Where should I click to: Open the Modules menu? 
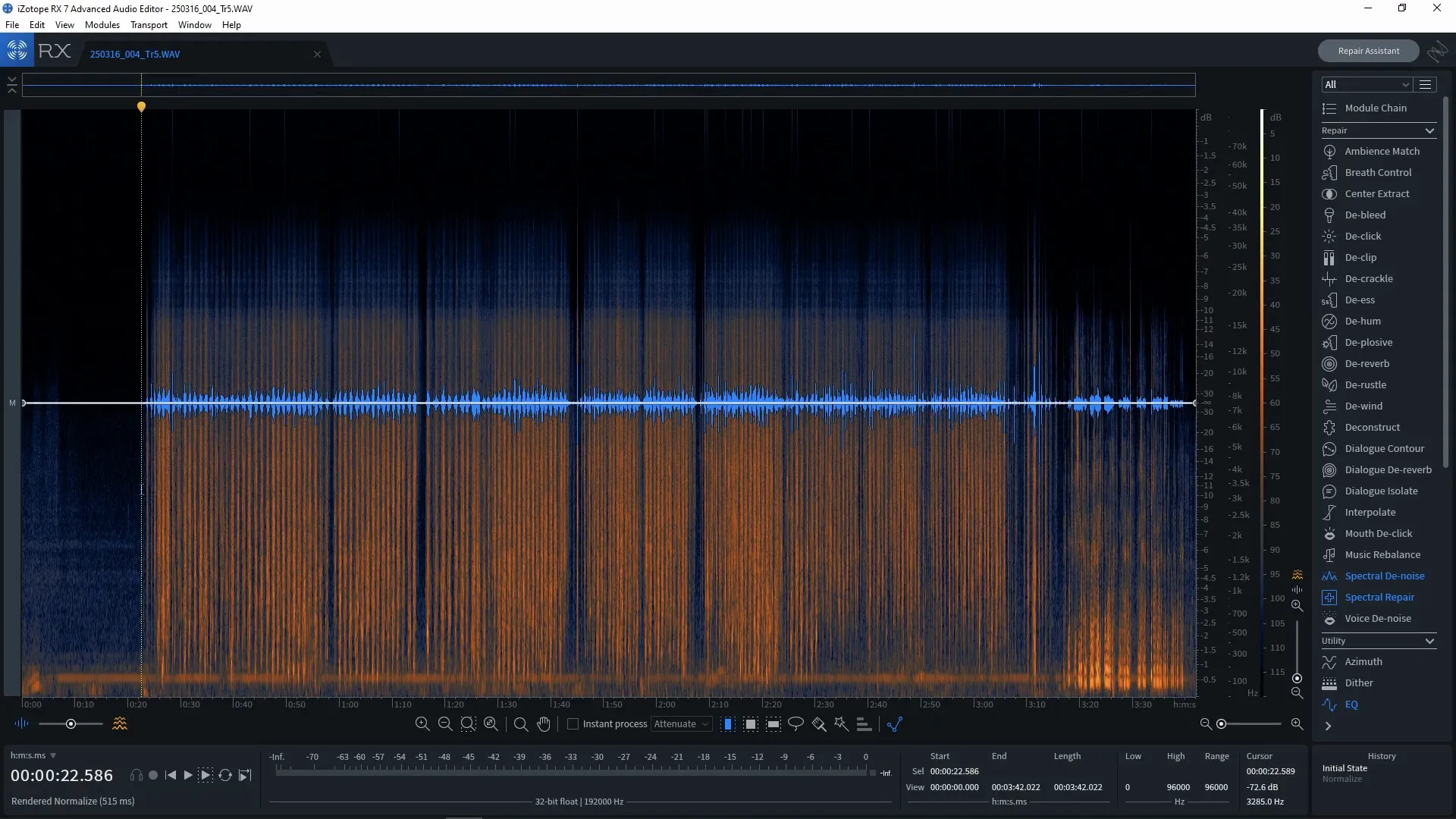click(x=101, y=25)
